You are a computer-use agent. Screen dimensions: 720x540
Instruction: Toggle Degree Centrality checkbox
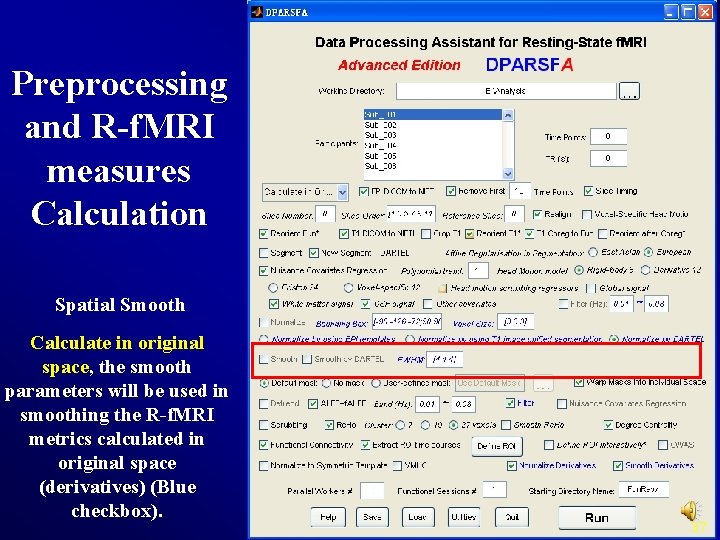[608, 425]
